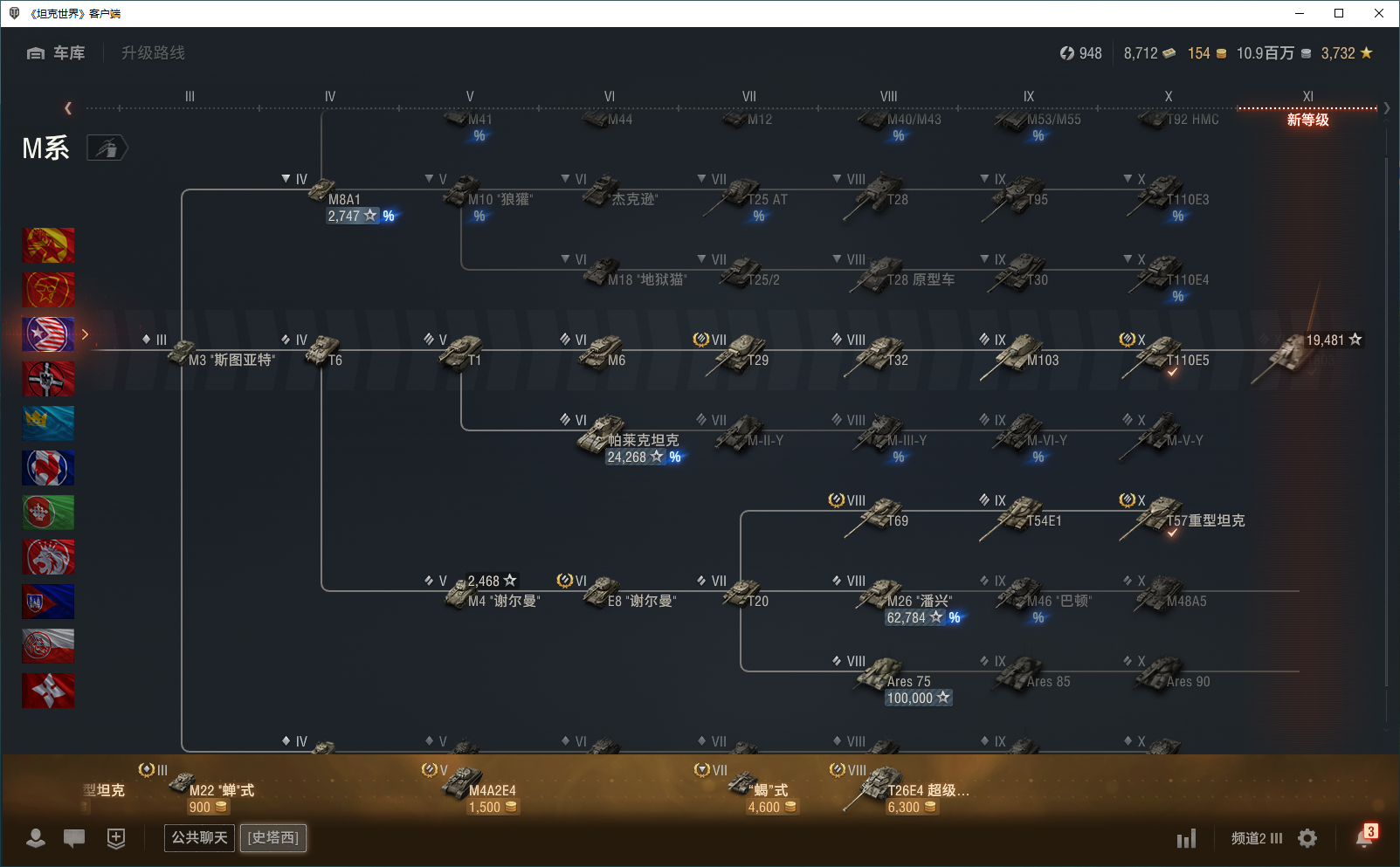
Task: Select the USA stars-and-stripes nation flag
Action: click(48, 334)
